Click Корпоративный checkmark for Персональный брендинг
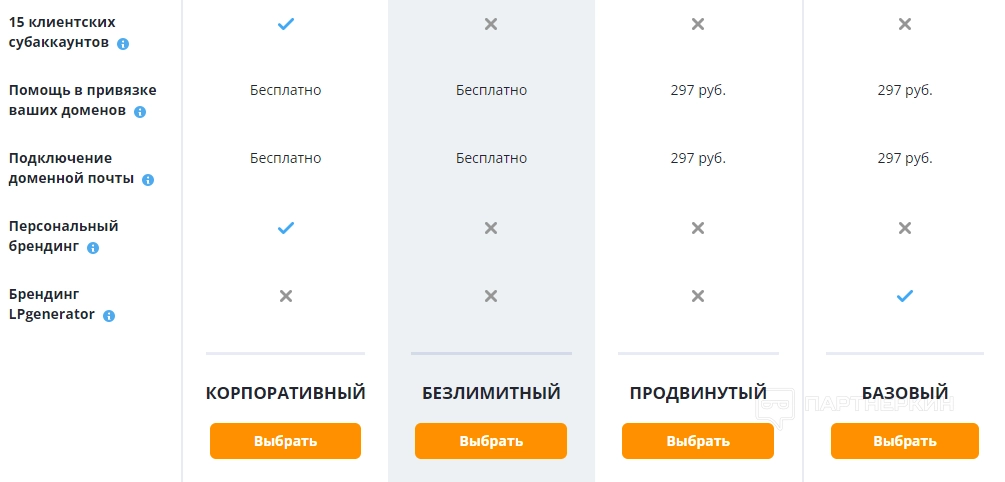 click(x=285, y=228)
